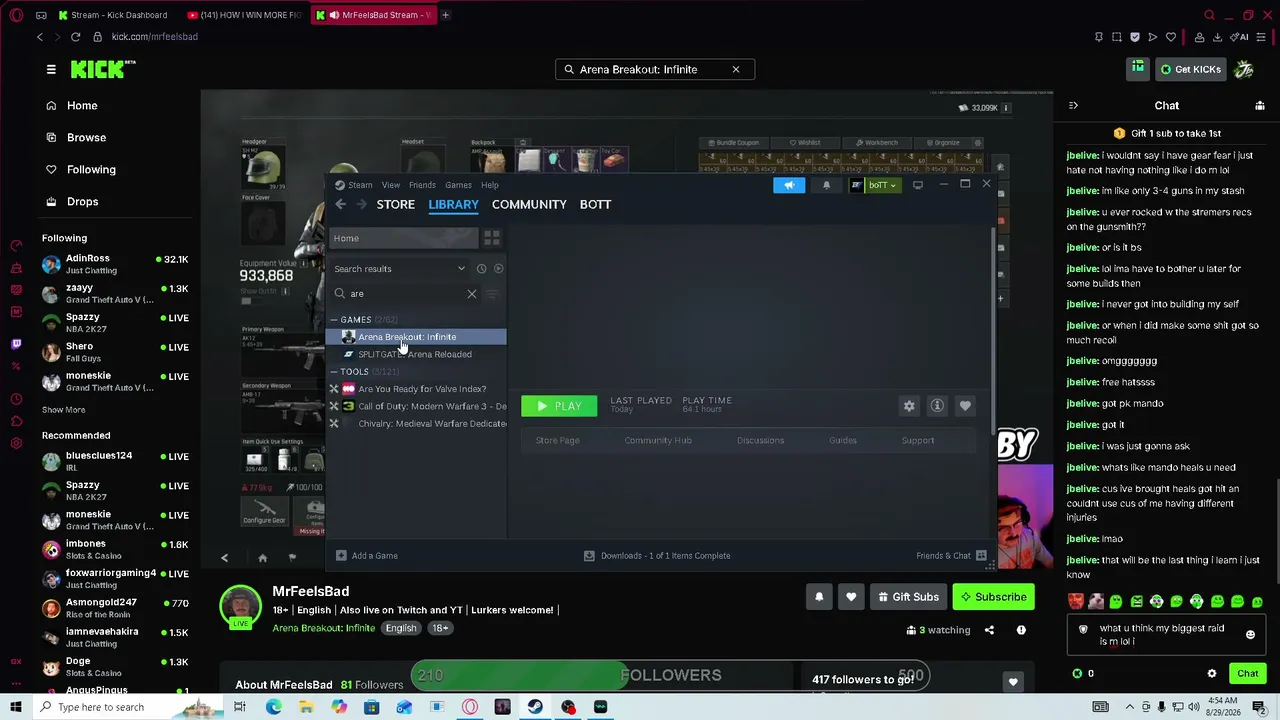Open the Discussions link in Steam
The width and height of the screenshot is (1280, 720).
[x=760, y=440]
